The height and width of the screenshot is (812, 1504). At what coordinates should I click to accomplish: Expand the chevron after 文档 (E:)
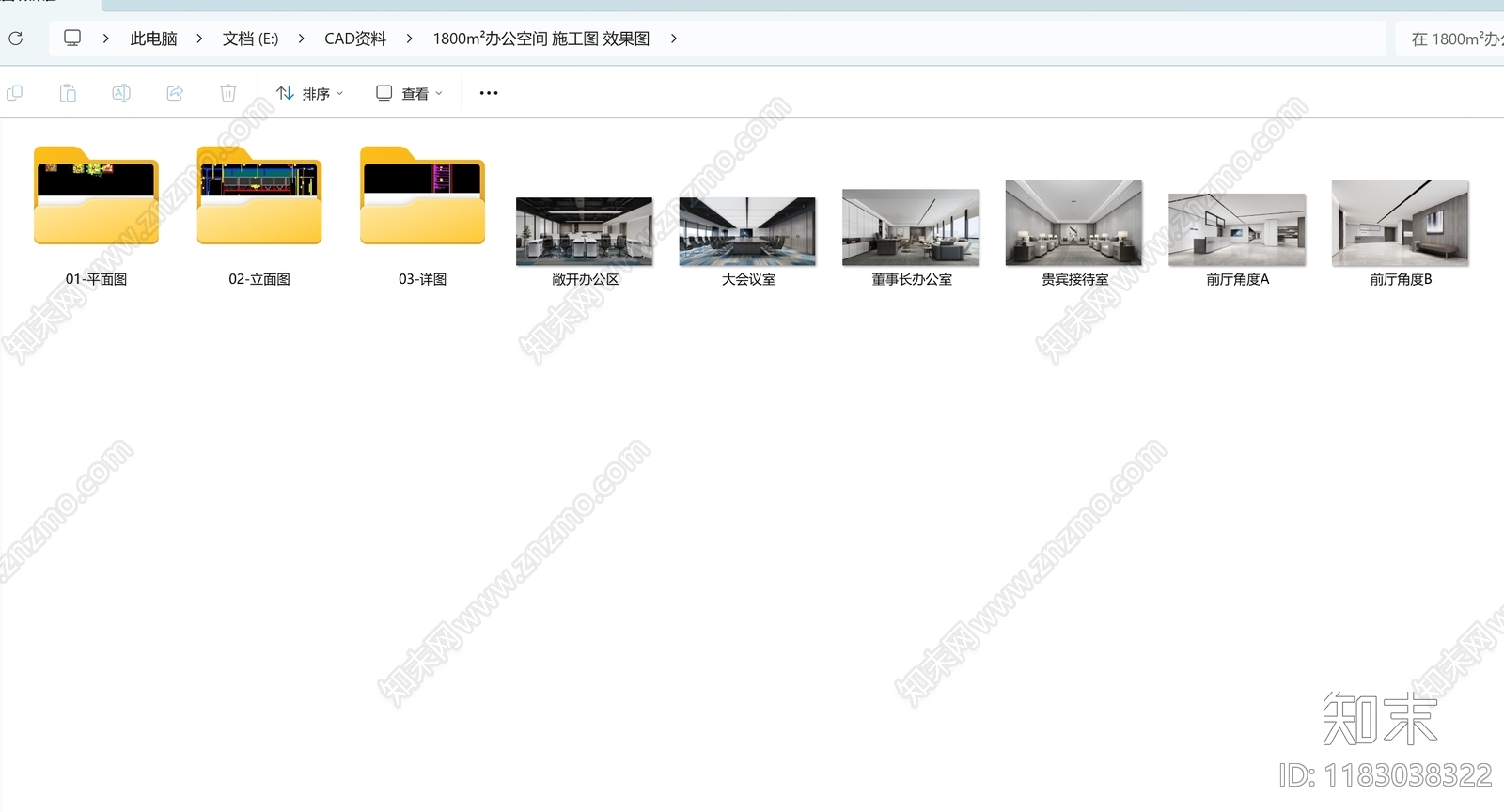click(x=301, y=39)
